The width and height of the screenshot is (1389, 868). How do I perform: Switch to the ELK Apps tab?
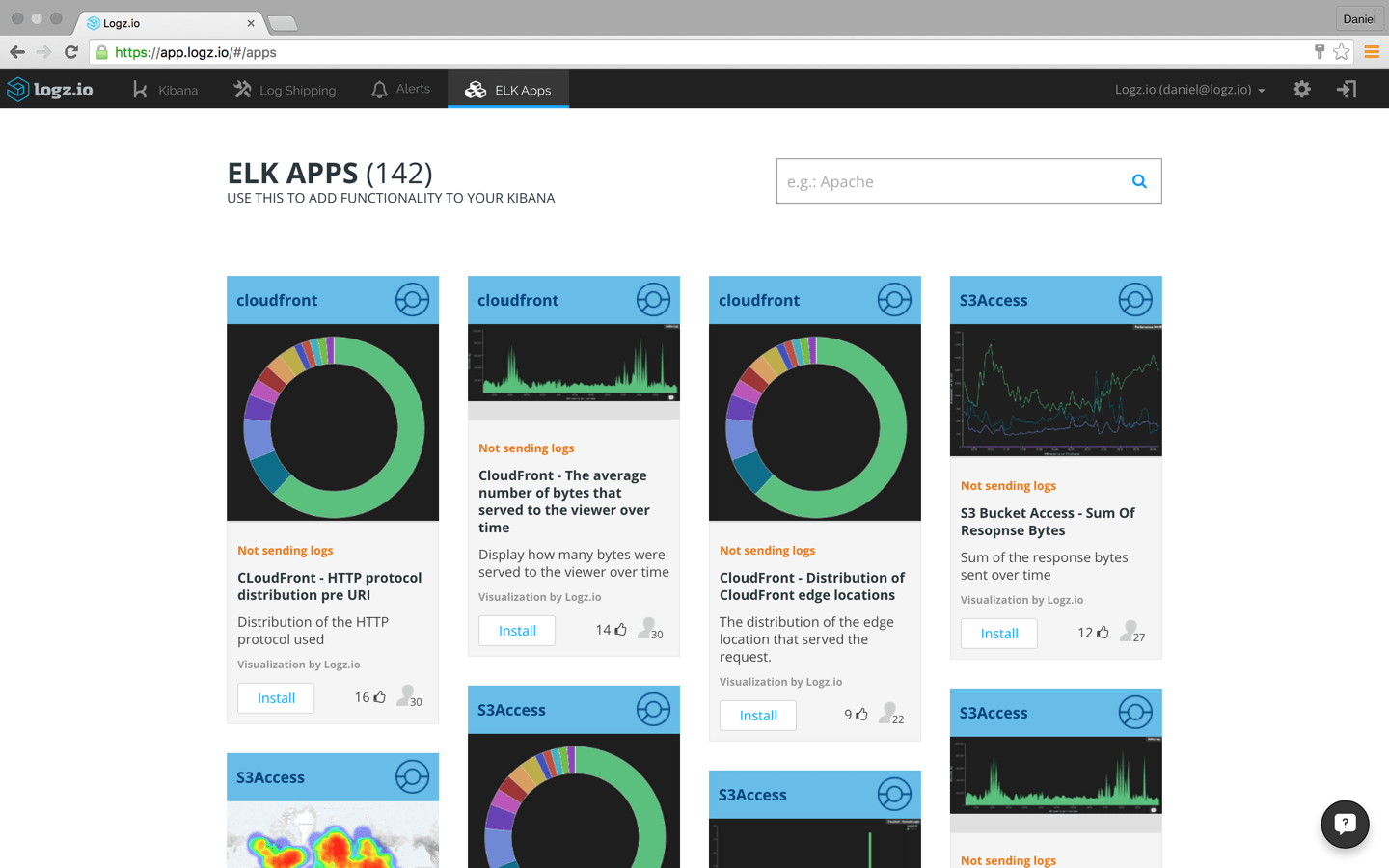[522, 89]
